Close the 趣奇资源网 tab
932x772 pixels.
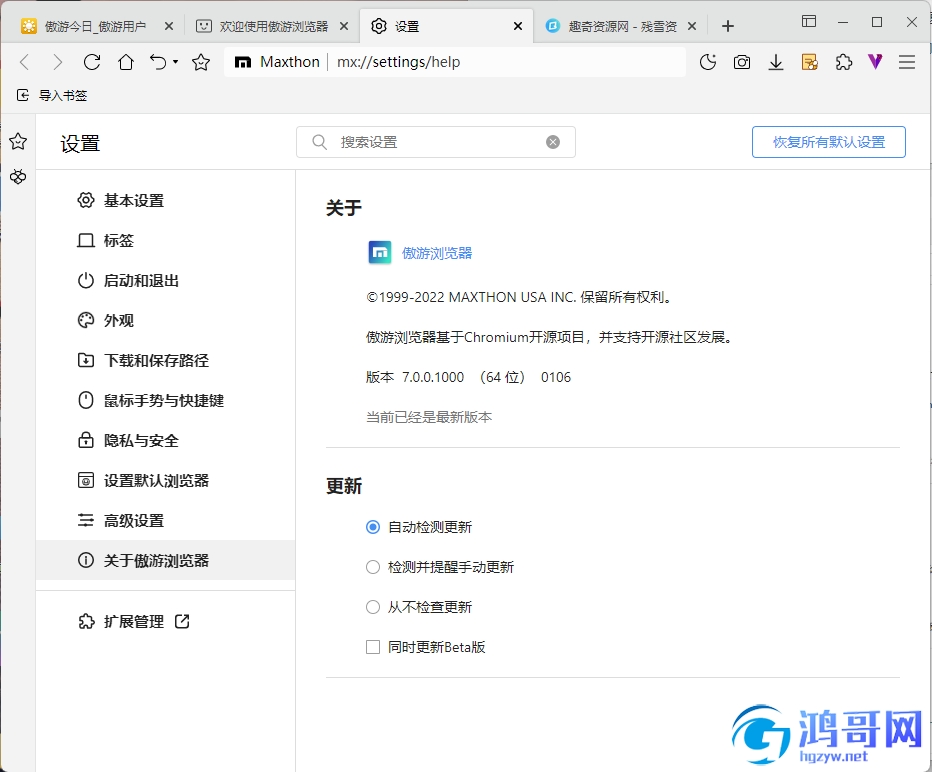pyautogui.click(x=692, y=26)
